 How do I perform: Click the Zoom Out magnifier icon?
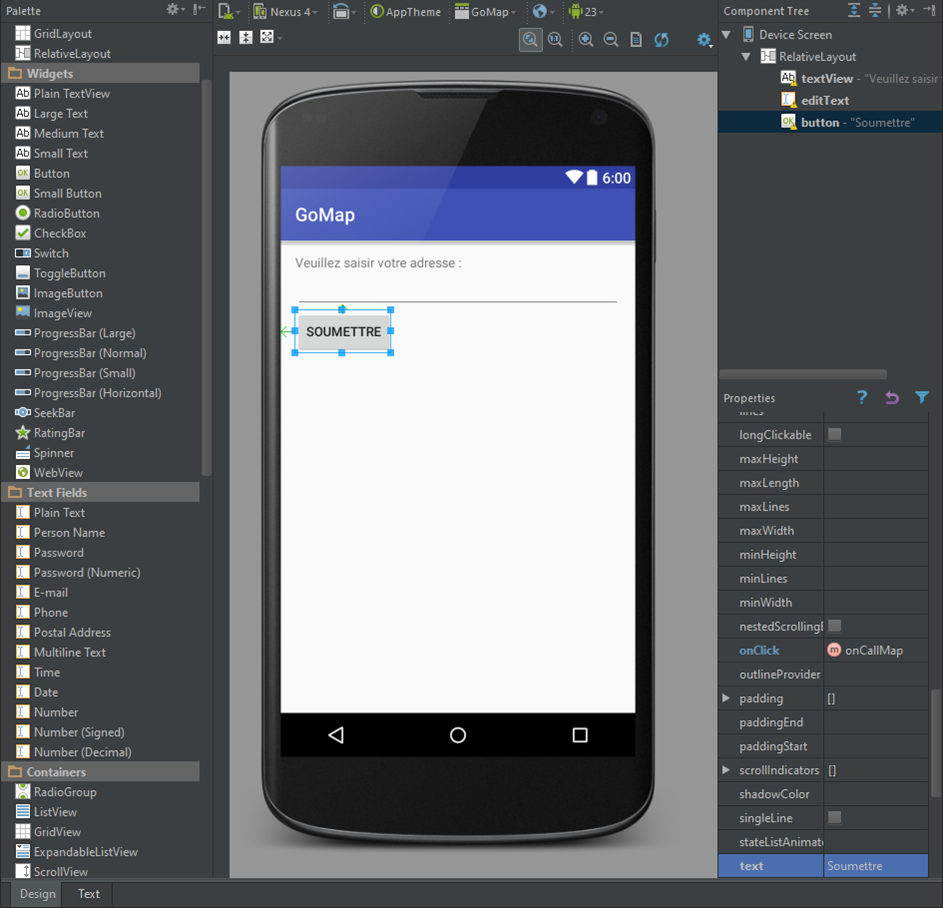point(611,40)
